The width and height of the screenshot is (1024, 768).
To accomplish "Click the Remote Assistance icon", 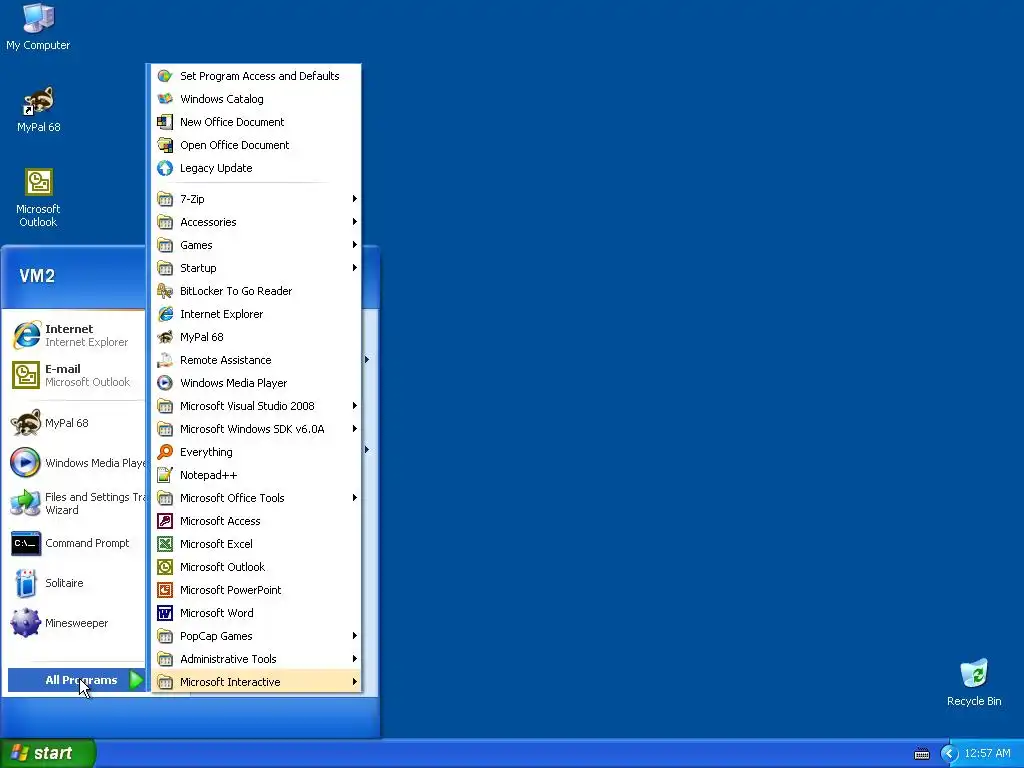I will coord(165,360).
